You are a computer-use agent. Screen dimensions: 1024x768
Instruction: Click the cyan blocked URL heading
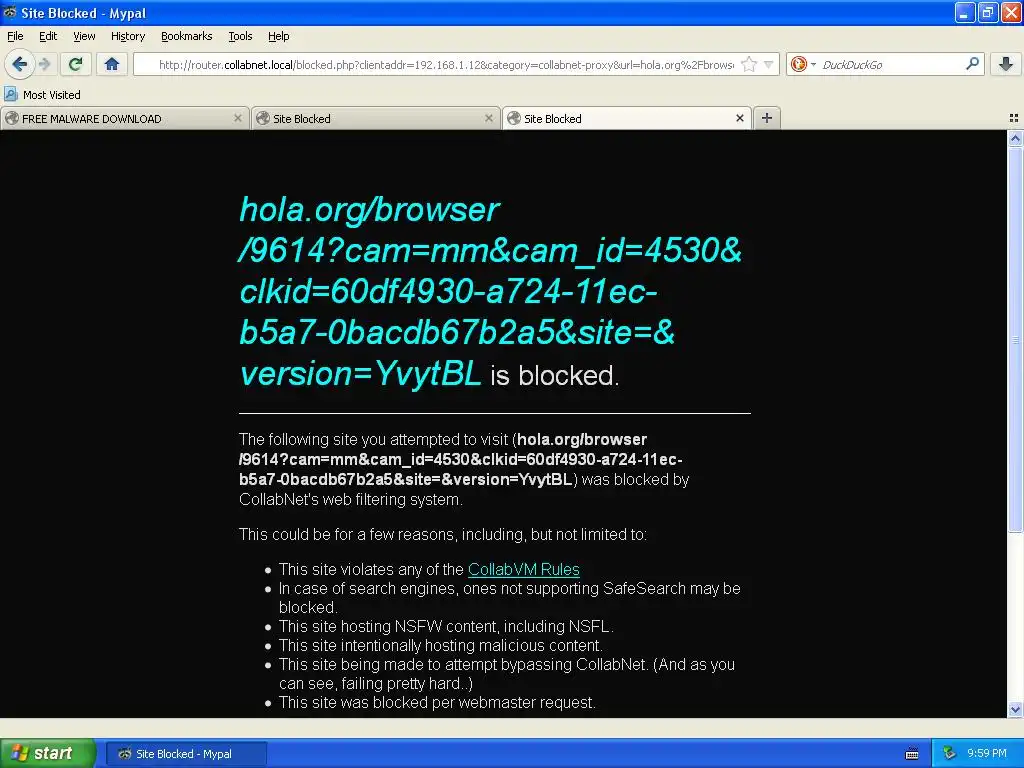(x=490, y=291)
